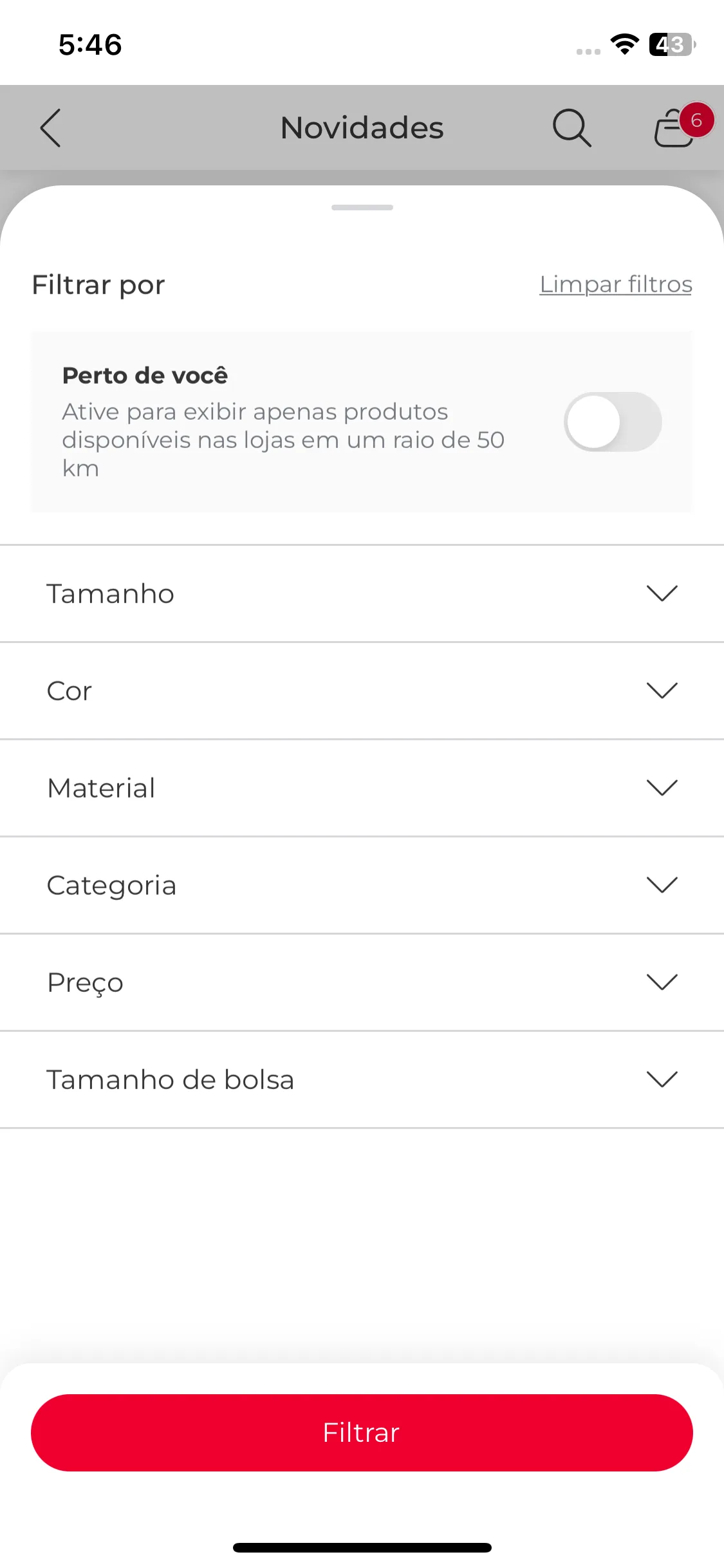Image resolution: width=724 pixels, height=1568 pixels.
Task: Tap the red Filtrar button
Action: (x=362, y=1433)
